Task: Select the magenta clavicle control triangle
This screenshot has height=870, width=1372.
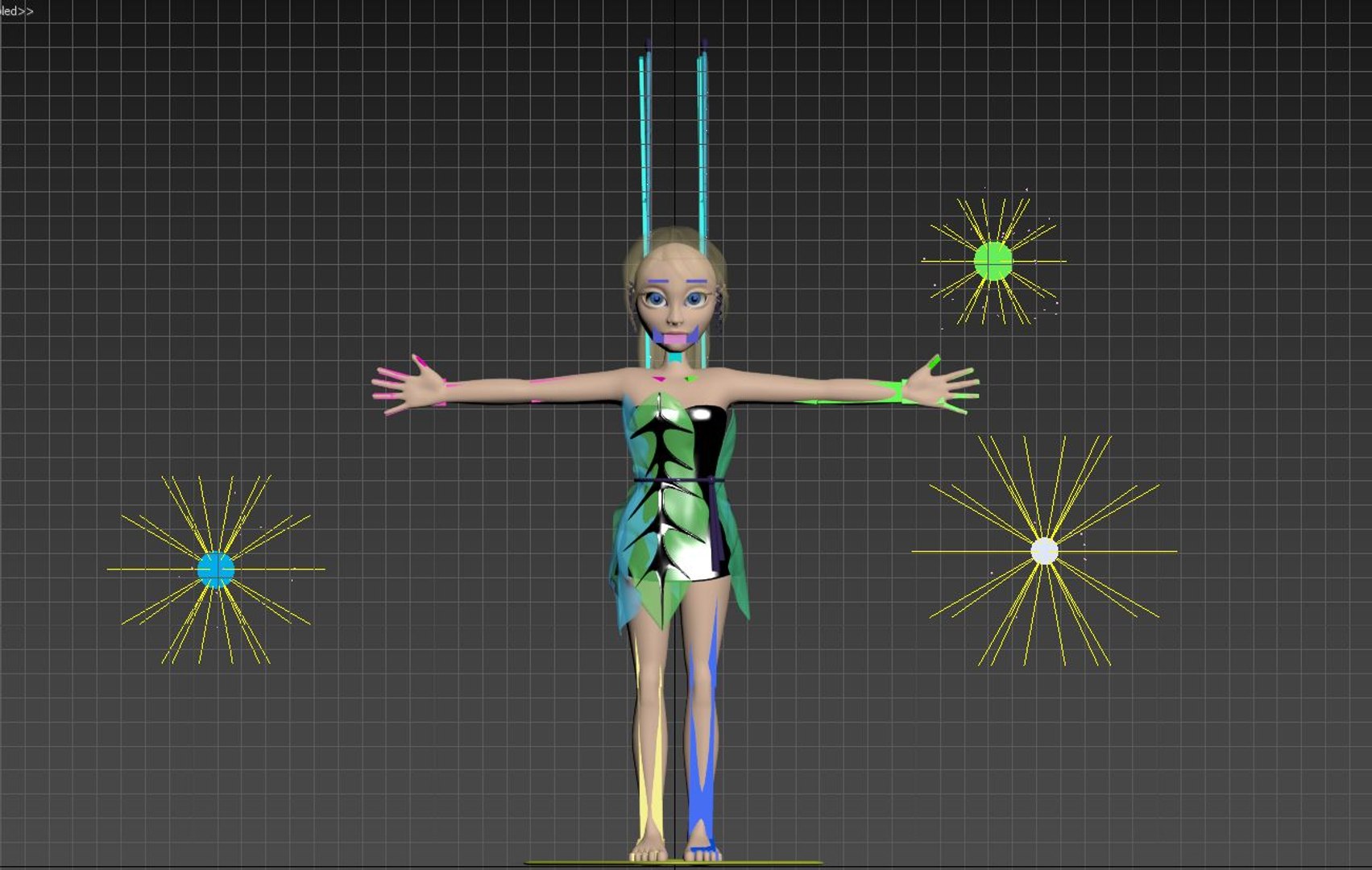Action: [660, 379]
